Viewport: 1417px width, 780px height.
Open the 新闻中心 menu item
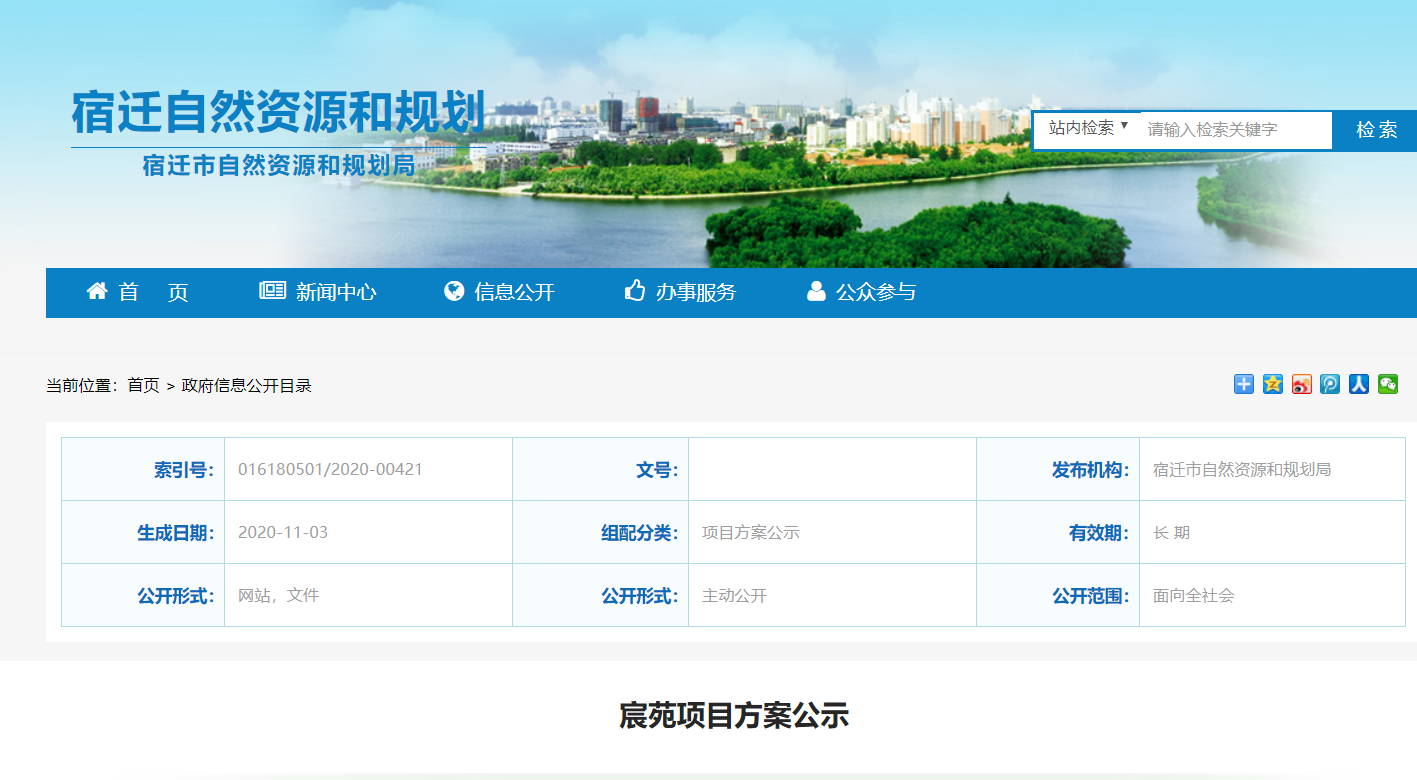[336, 292]
